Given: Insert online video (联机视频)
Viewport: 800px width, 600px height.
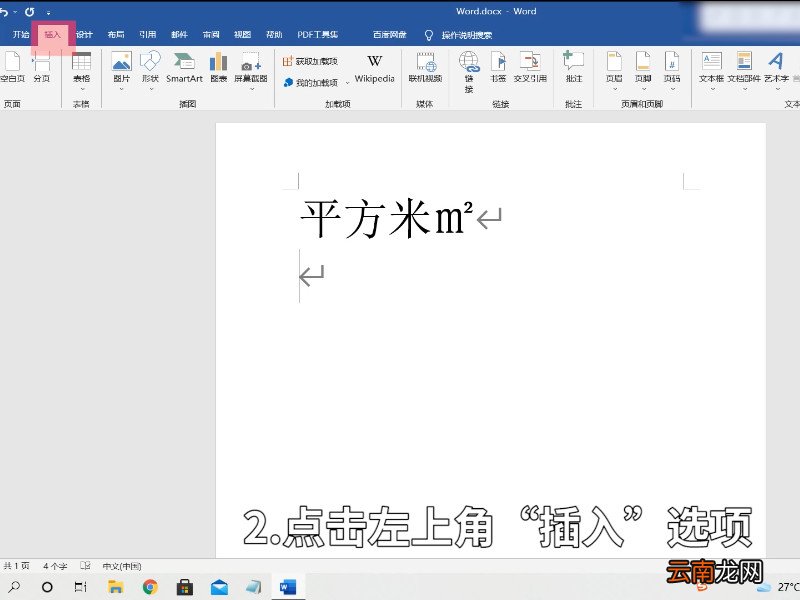Looking at the screenshot, I should 425,67.
